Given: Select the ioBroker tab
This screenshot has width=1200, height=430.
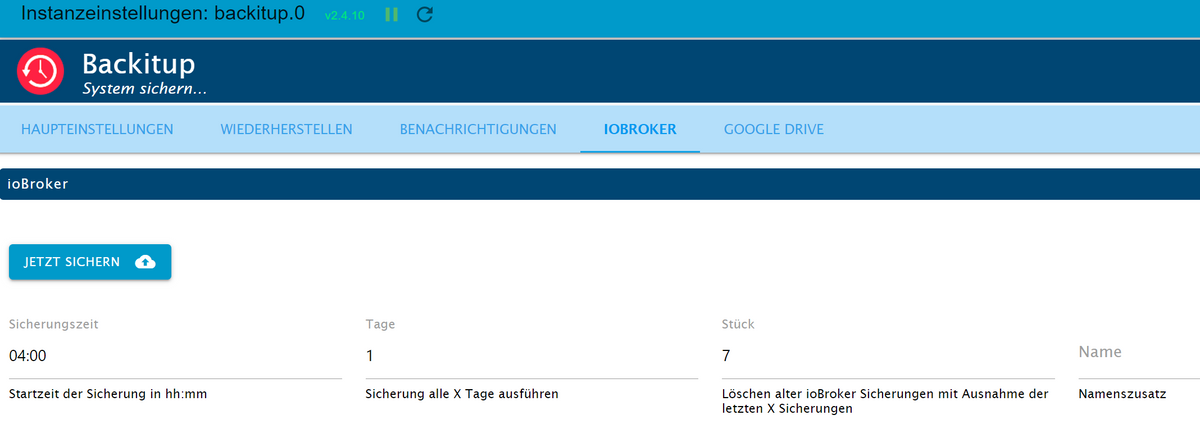Looking at the screenshot, I should (x=640, y=129).
